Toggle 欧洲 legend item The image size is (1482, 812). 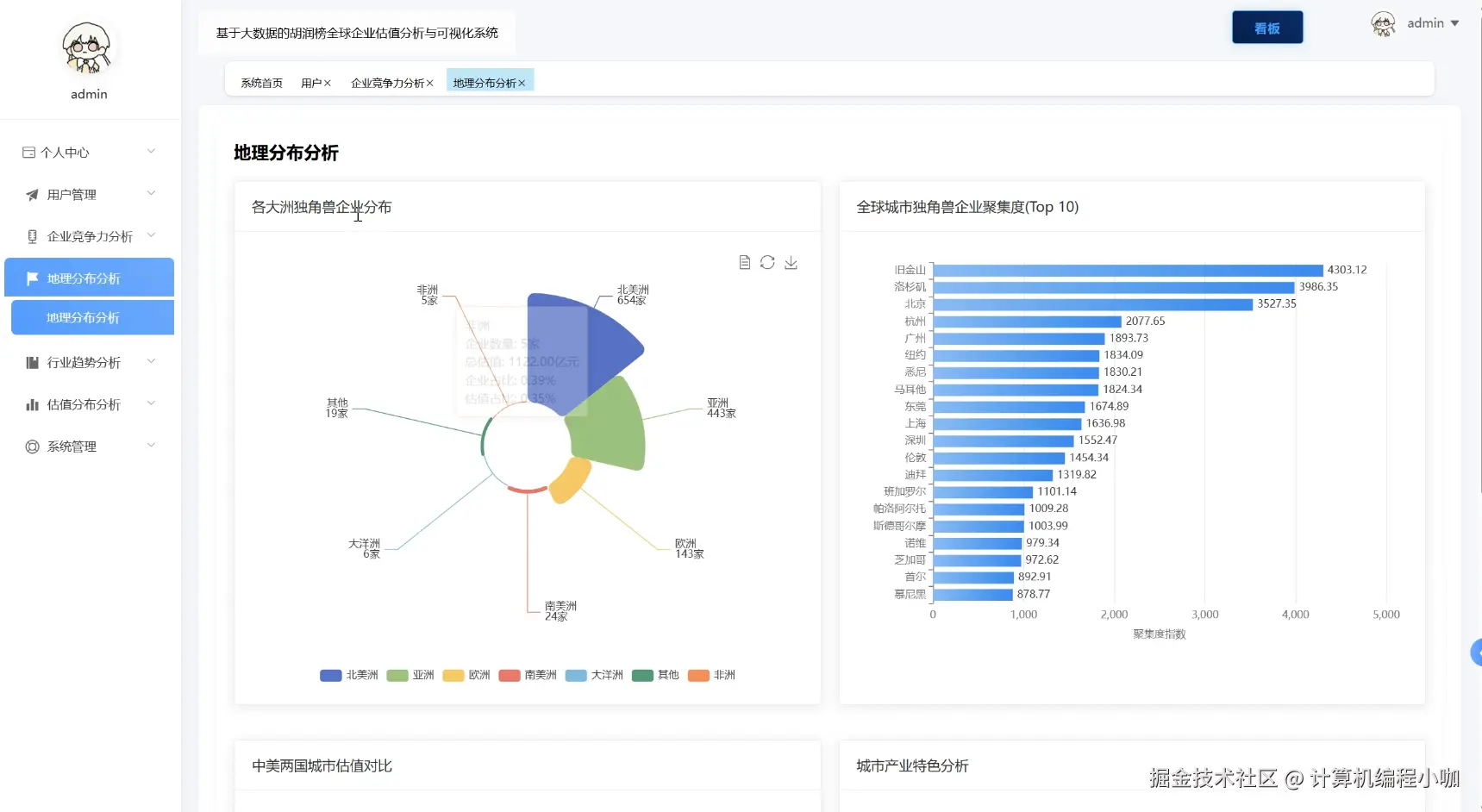click(466, 675)
